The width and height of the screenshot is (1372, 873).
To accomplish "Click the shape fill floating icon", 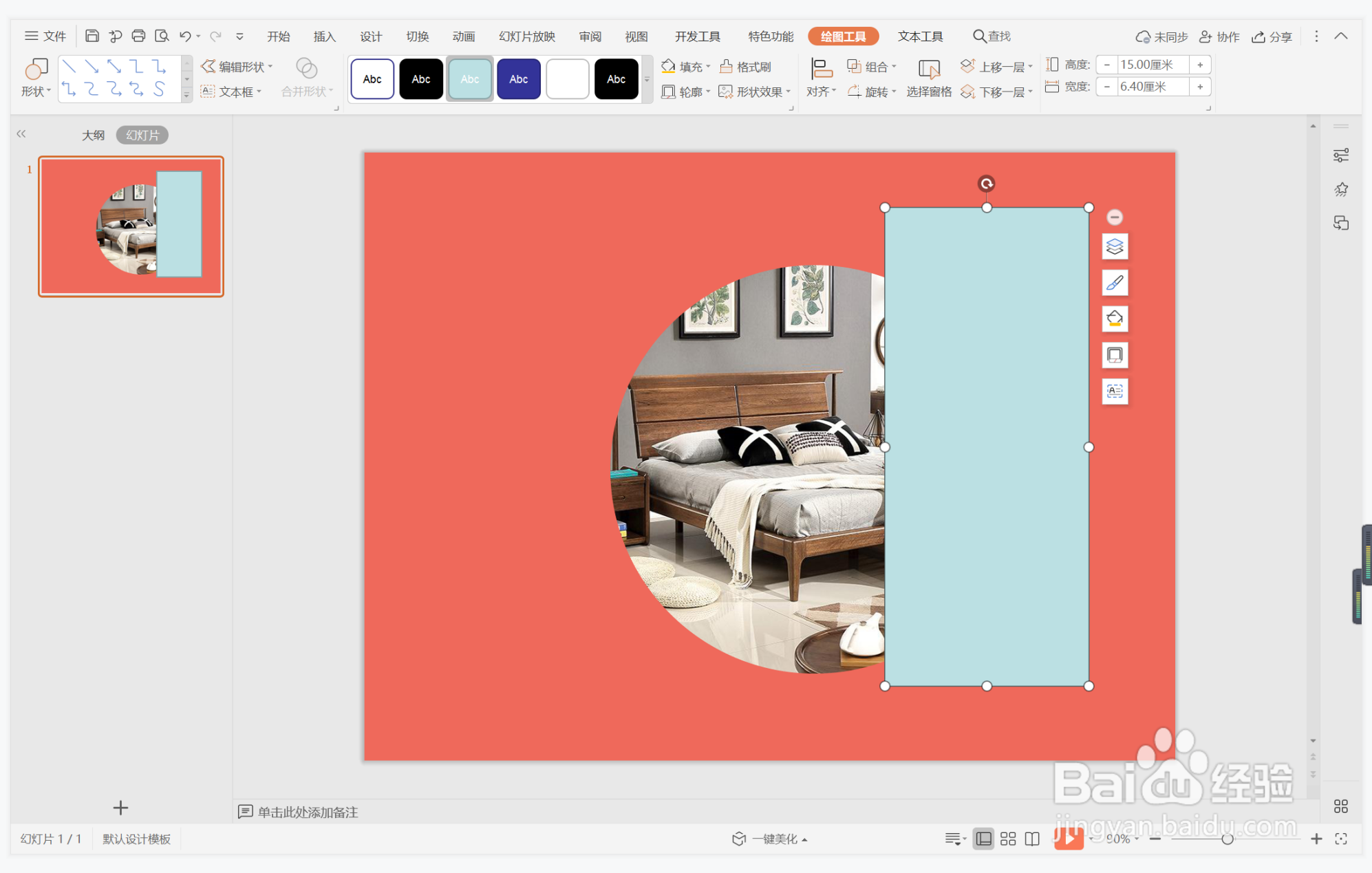I will tap(1114, 319).
